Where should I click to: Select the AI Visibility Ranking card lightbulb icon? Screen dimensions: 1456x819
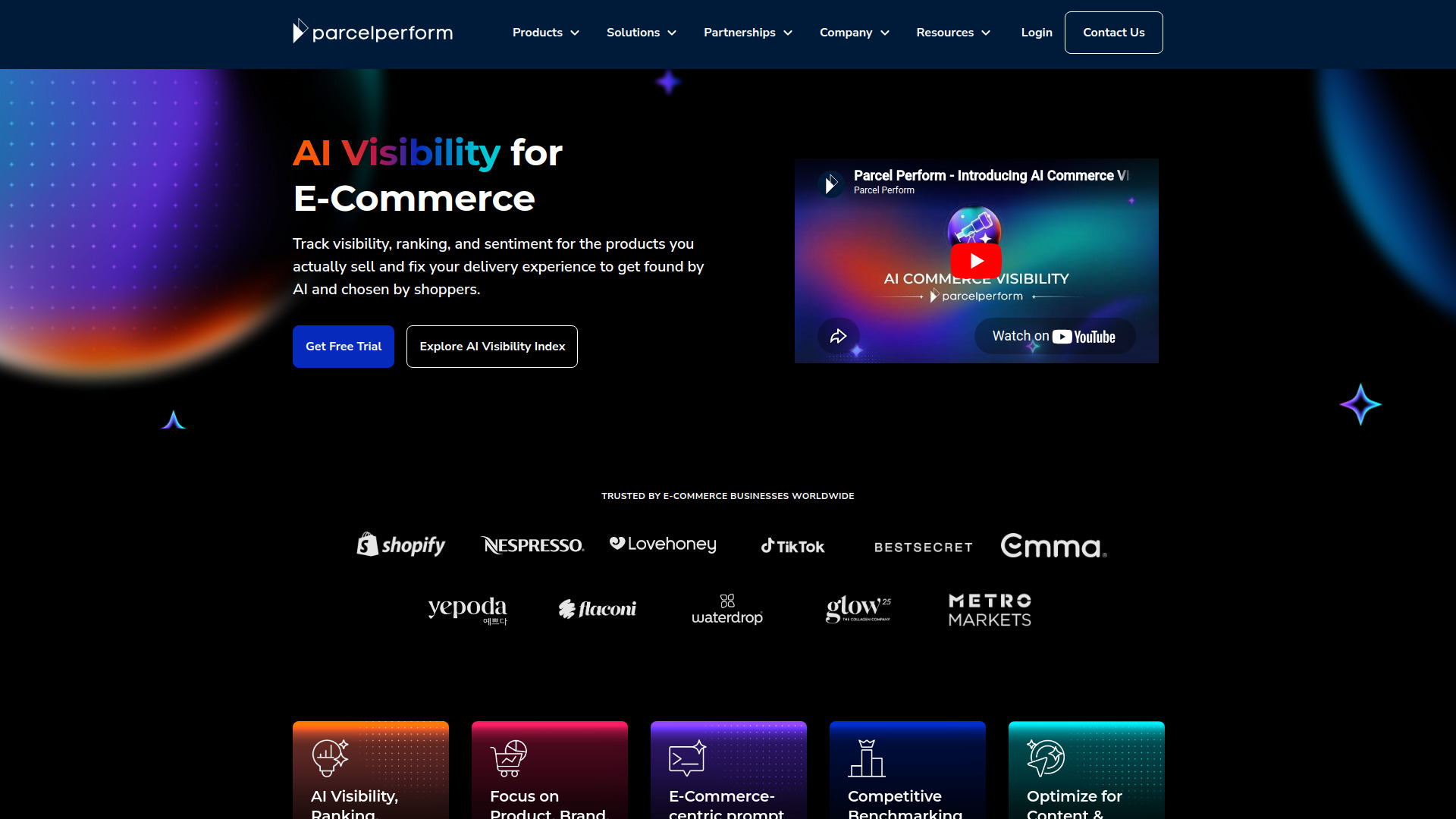coord(330,757)
